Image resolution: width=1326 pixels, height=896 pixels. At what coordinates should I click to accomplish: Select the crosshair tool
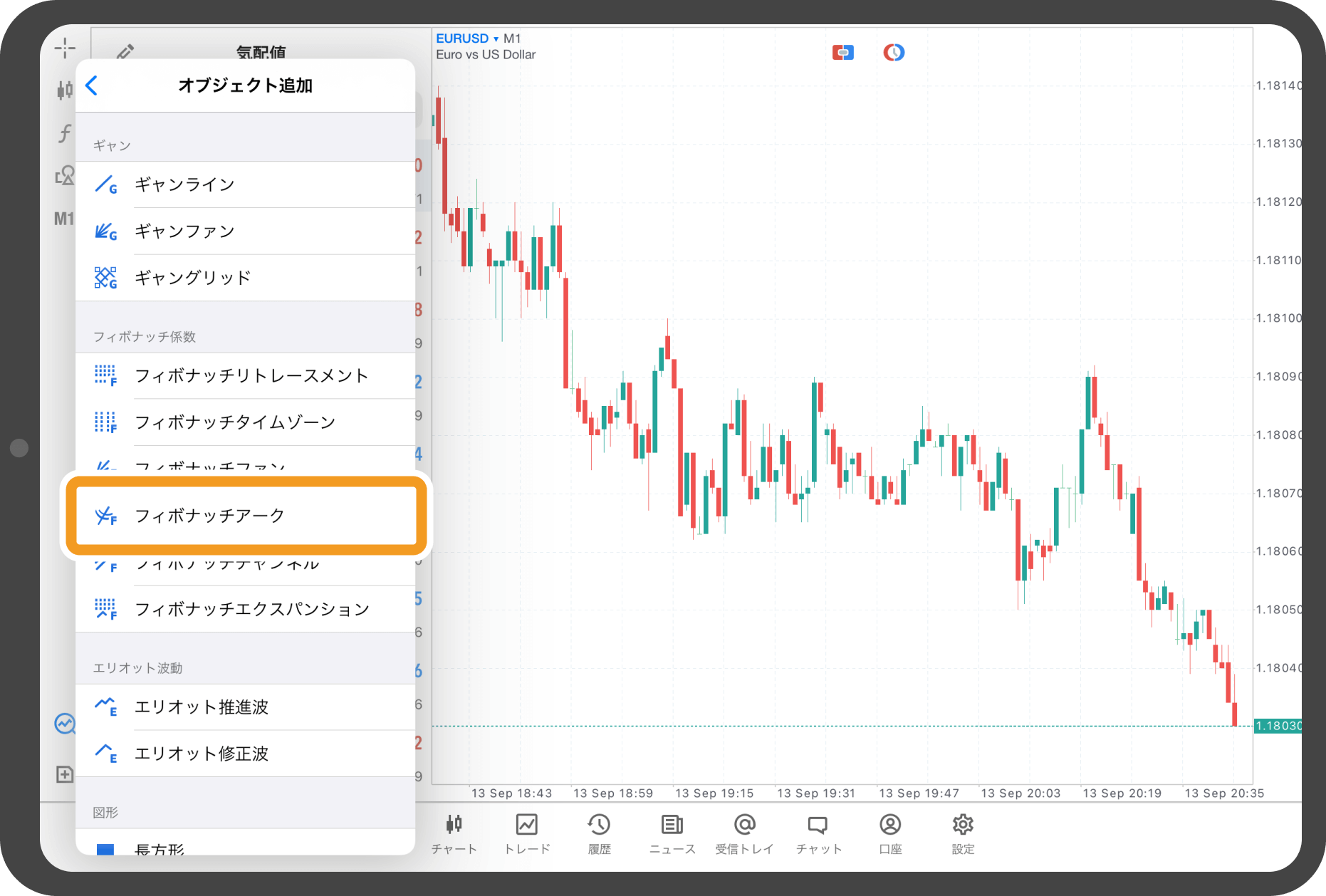tap(65, 48)
